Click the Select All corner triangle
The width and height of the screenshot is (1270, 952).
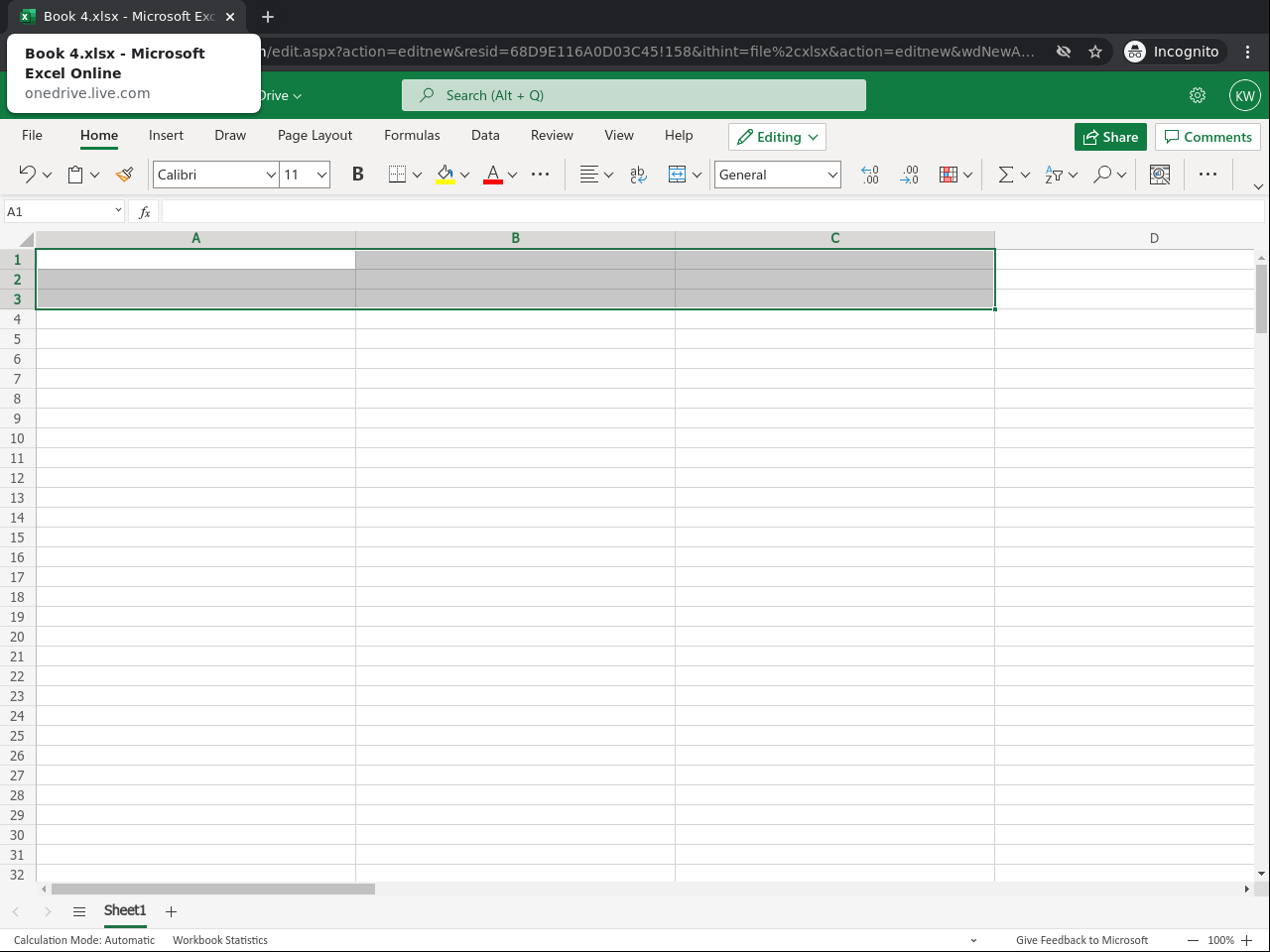[x=26, y=239]
